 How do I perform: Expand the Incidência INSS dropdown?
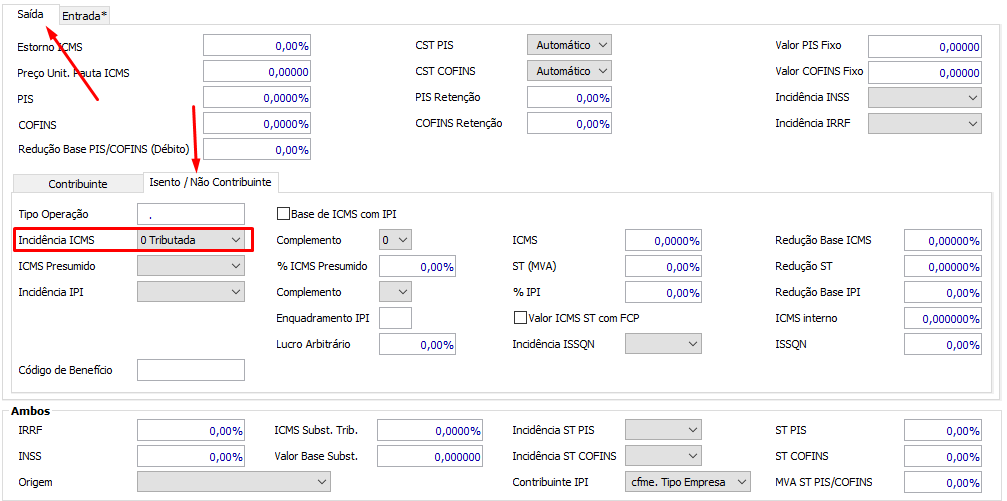coord(924,97)
